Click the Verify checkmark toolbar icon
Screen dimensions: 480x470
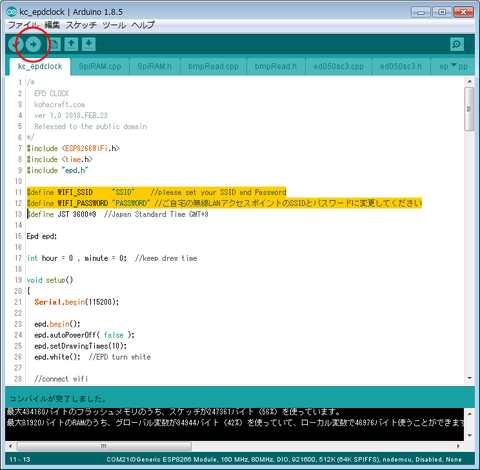[15, 44]
